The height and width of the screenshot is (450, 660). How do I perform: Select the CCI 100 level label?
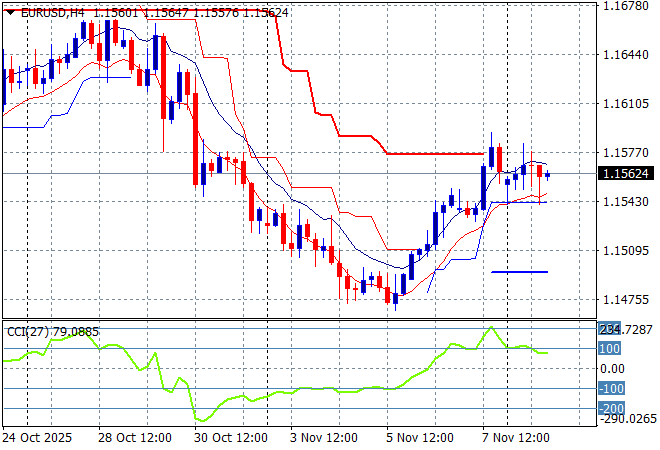(x=611, y=348)
